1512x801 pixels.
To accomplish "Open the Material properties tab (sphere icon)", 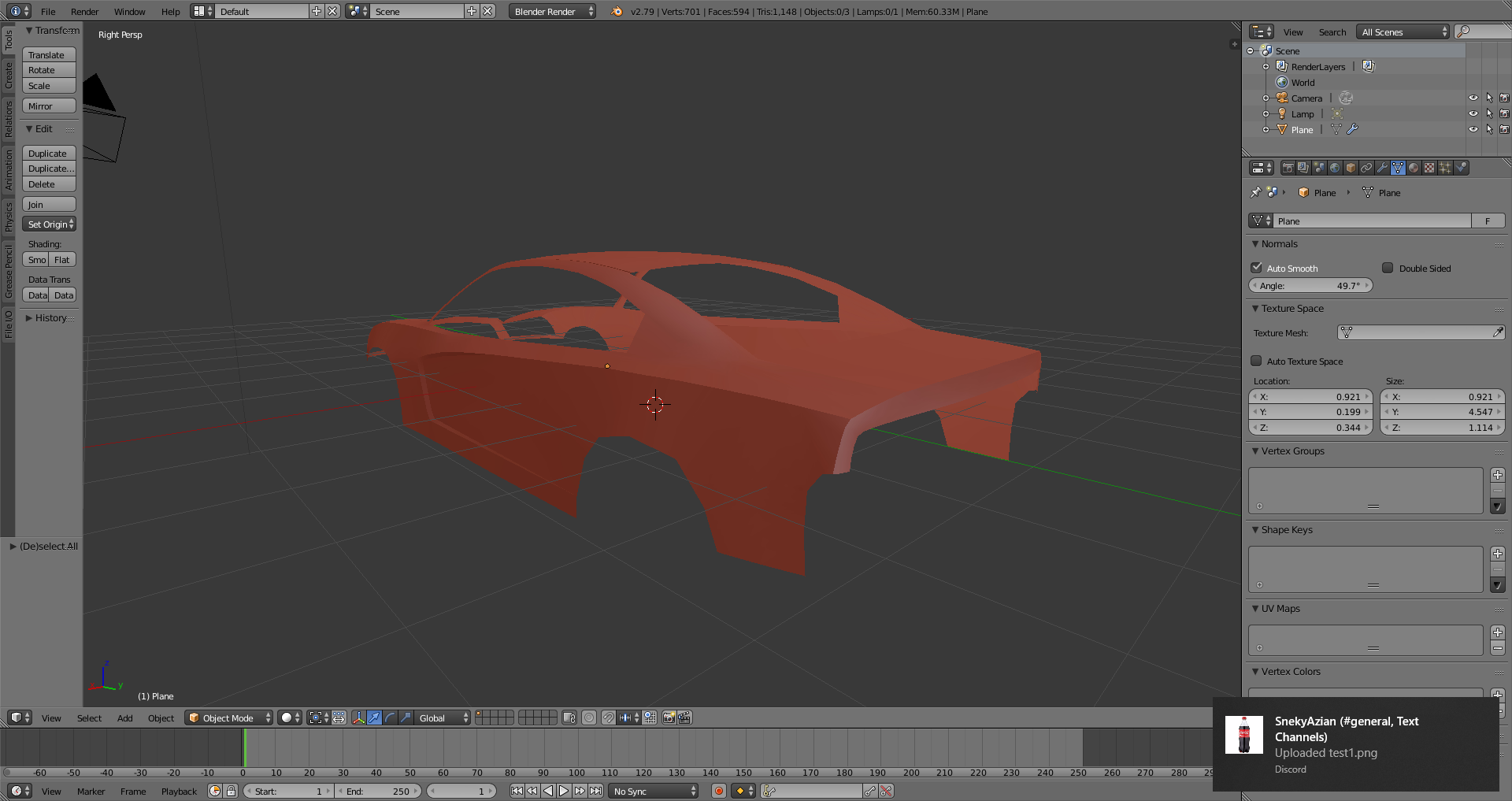I will coord(1414,168).
